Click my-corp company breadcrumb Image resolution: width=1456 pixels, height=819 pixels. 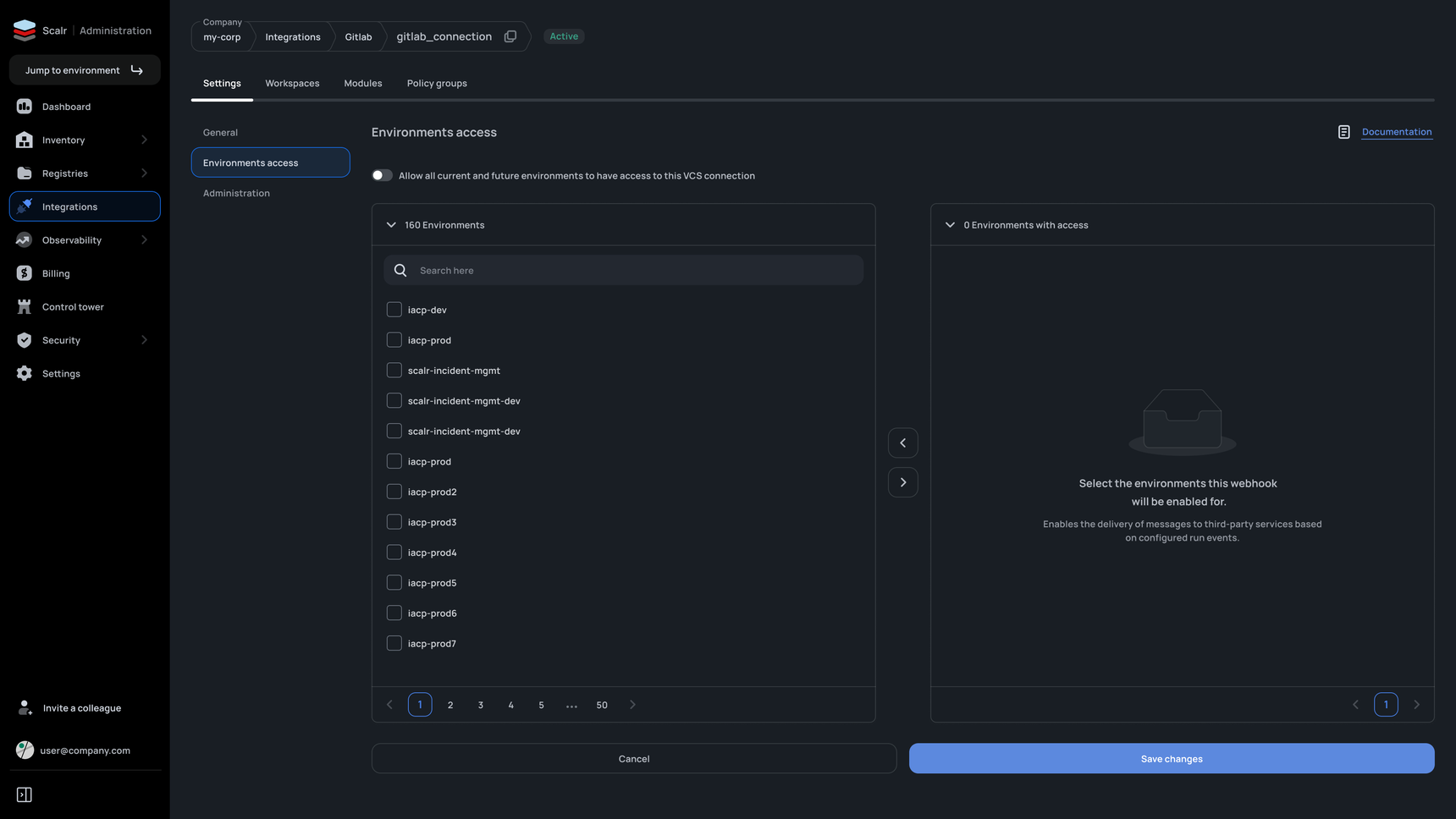pyautogui.click(x=222, y=37)
